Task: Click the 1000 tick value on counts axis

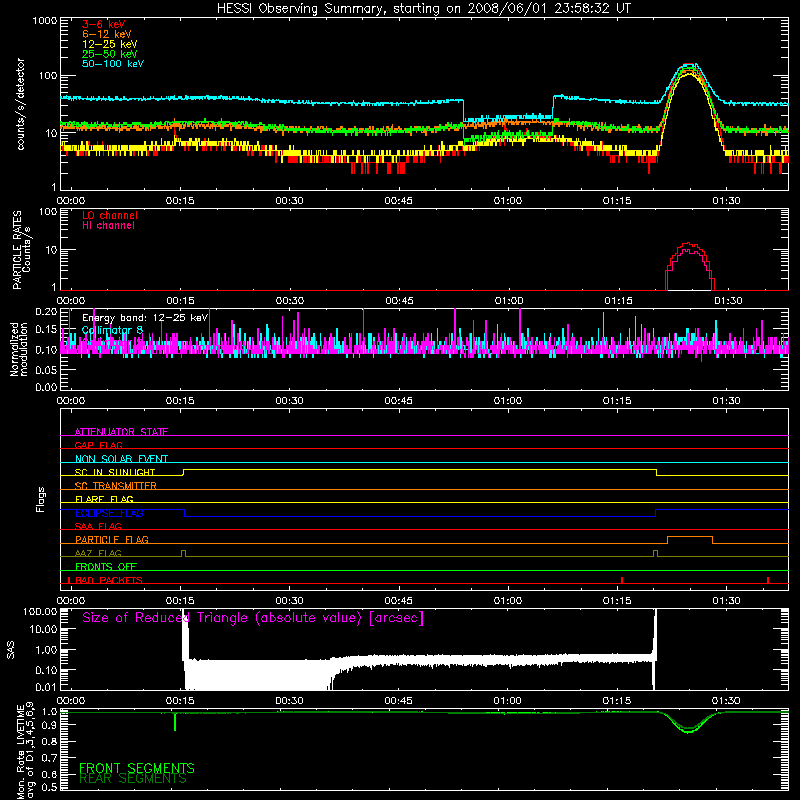Action: pyautogui.click(x=44, y=21)
